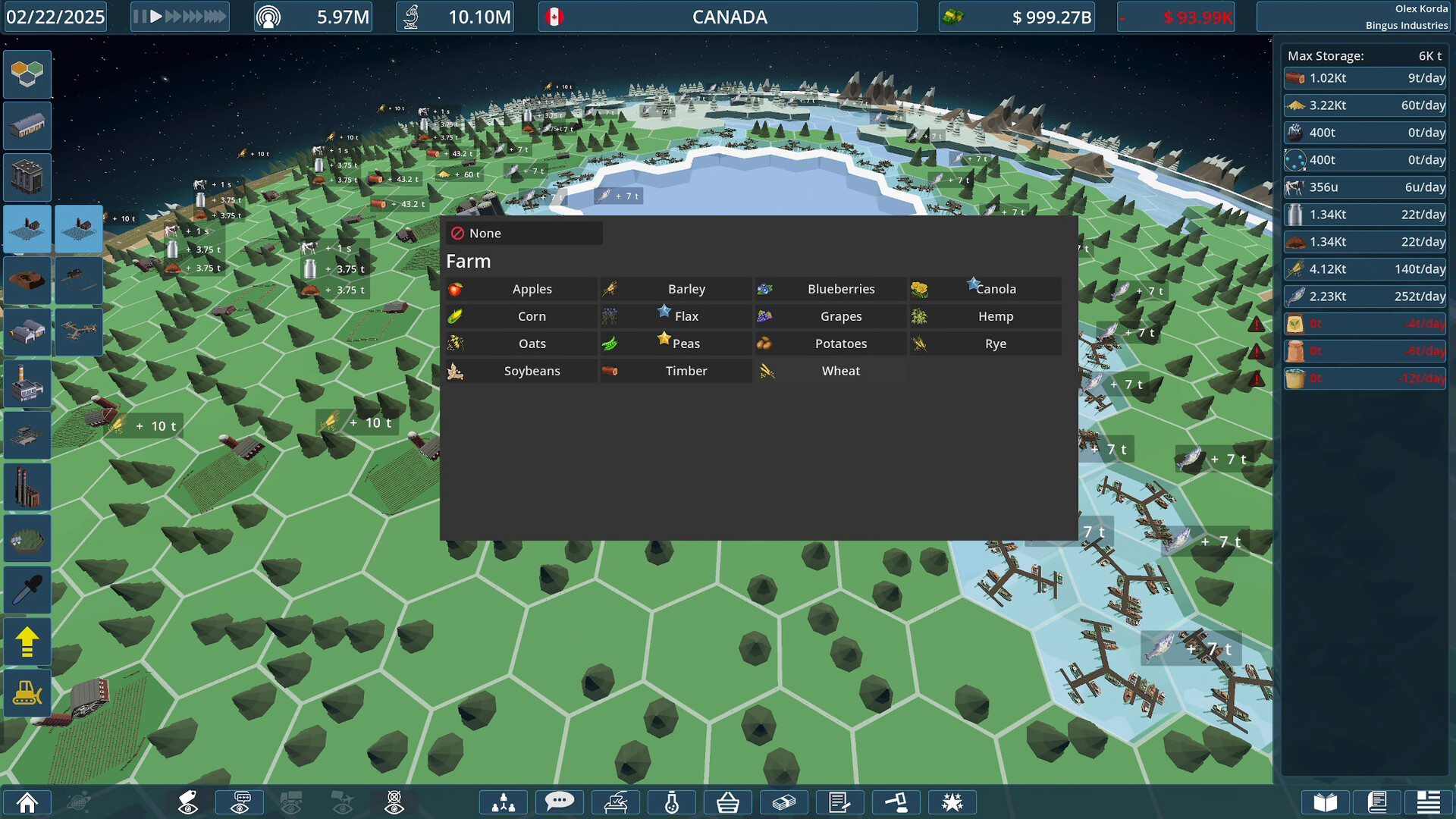This screenshot has width=1456, height=819.
Task: Open the contracts document panel
Action: 840,802
